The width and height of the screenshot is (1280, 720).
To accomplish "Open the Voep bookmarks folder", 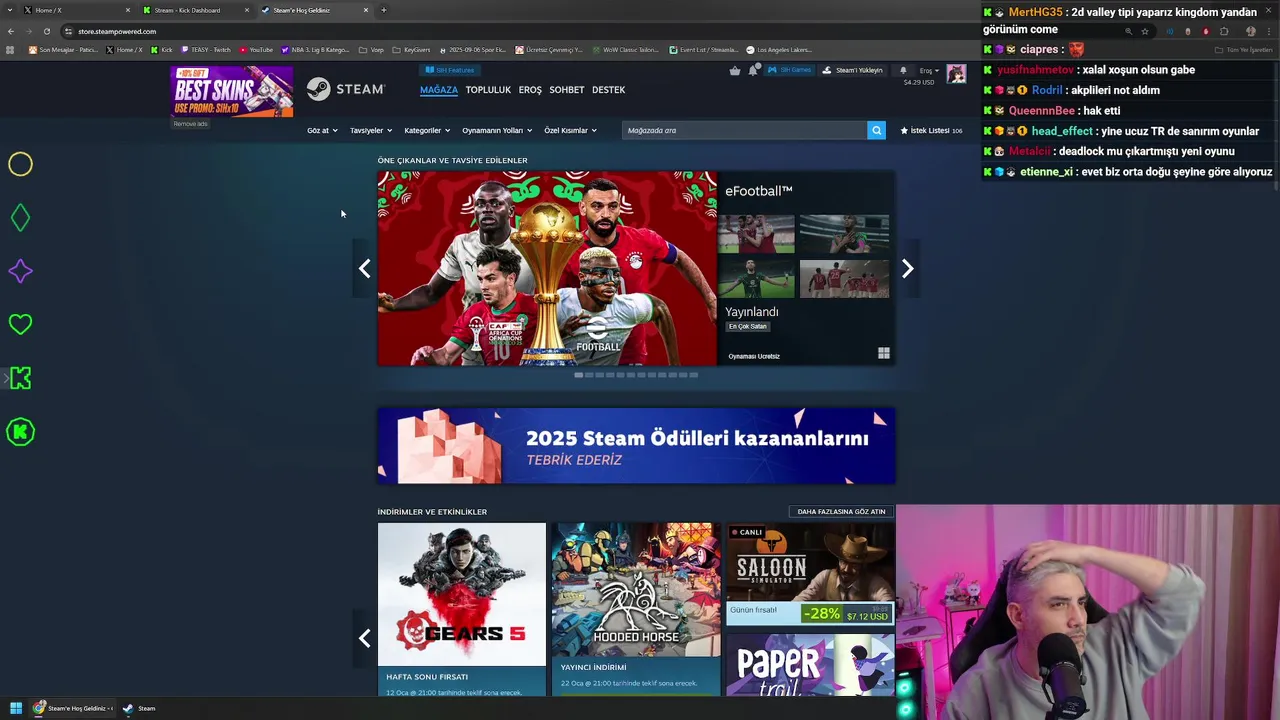I will [x=372, y=49].
